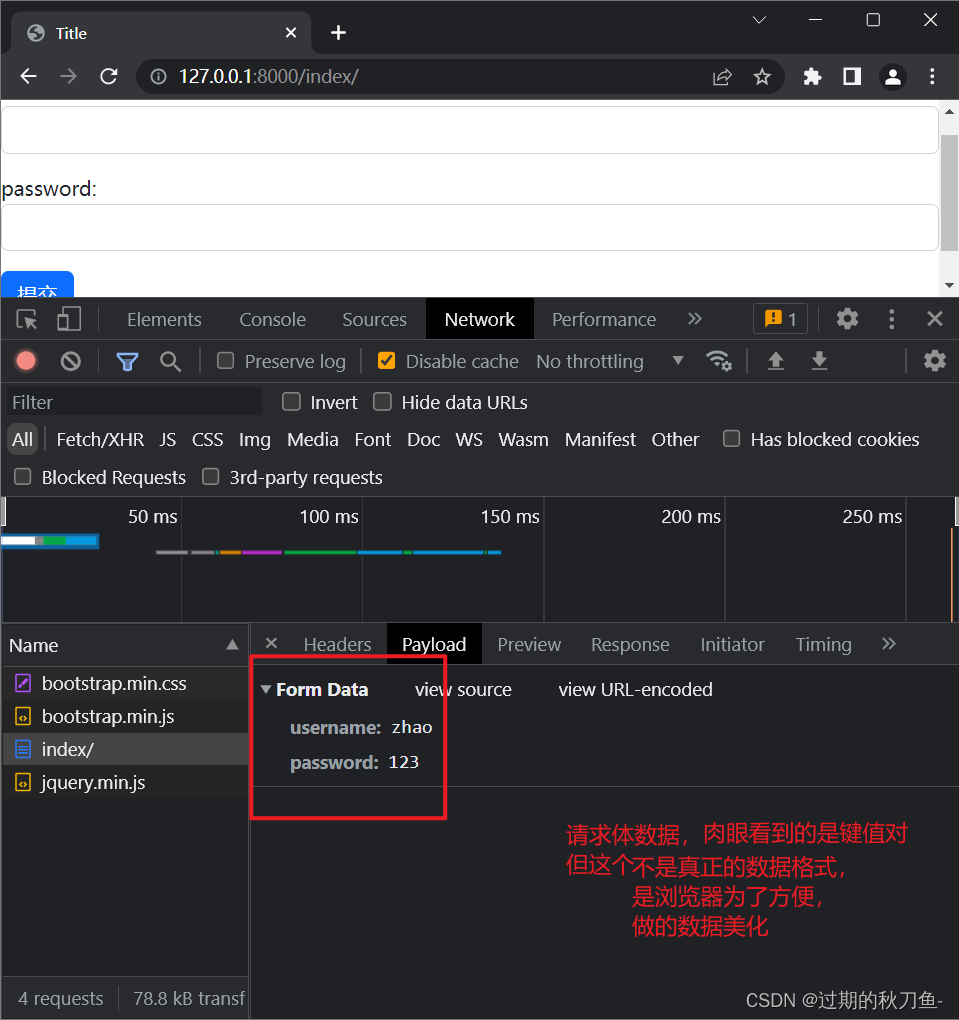Open the user profile avatar
Screen dimensions: 959x1020
(x=893, y=77)
